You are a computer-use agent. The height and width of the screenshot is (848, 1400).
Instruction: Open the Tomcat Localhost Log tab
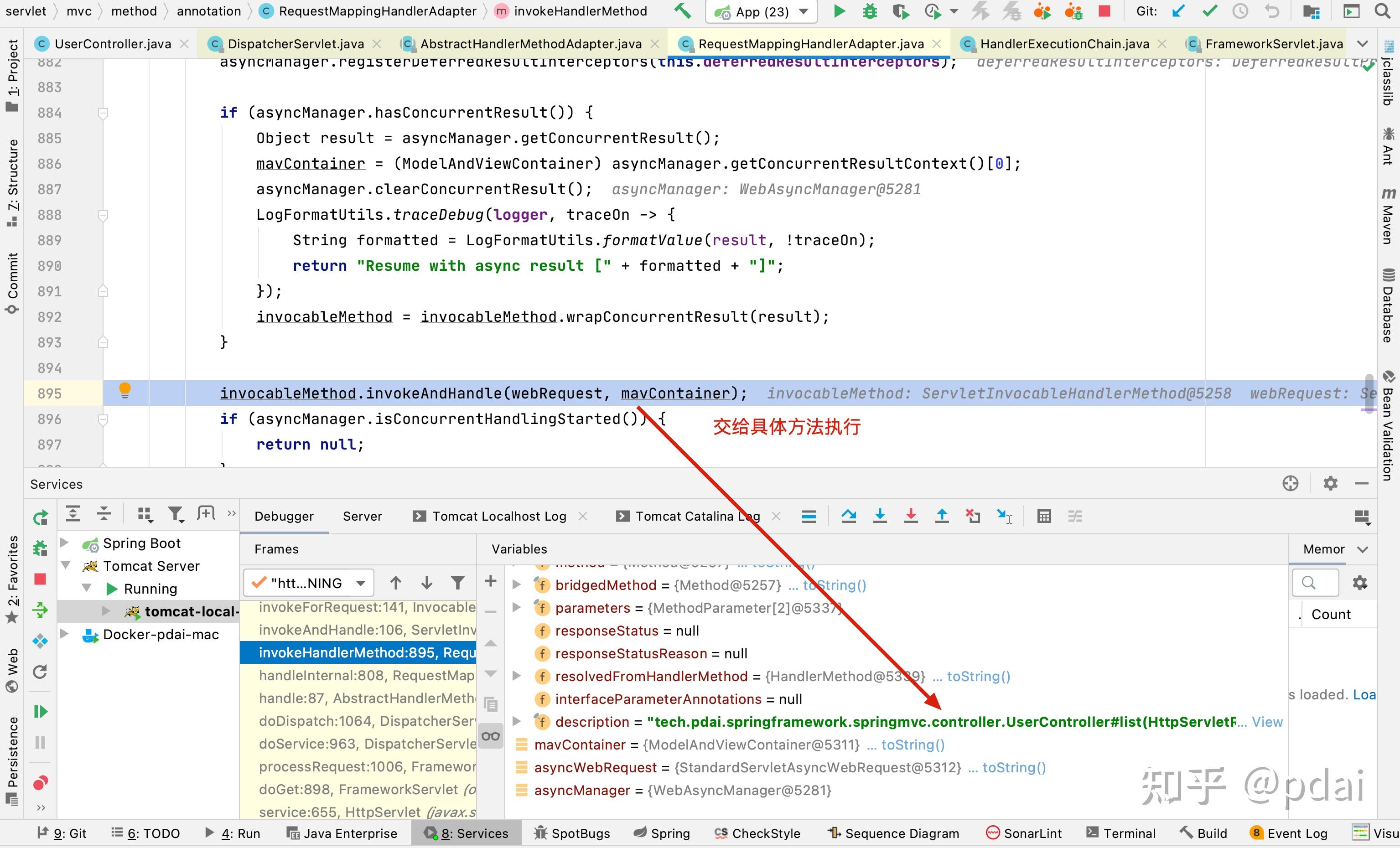(x=499, y=516)
